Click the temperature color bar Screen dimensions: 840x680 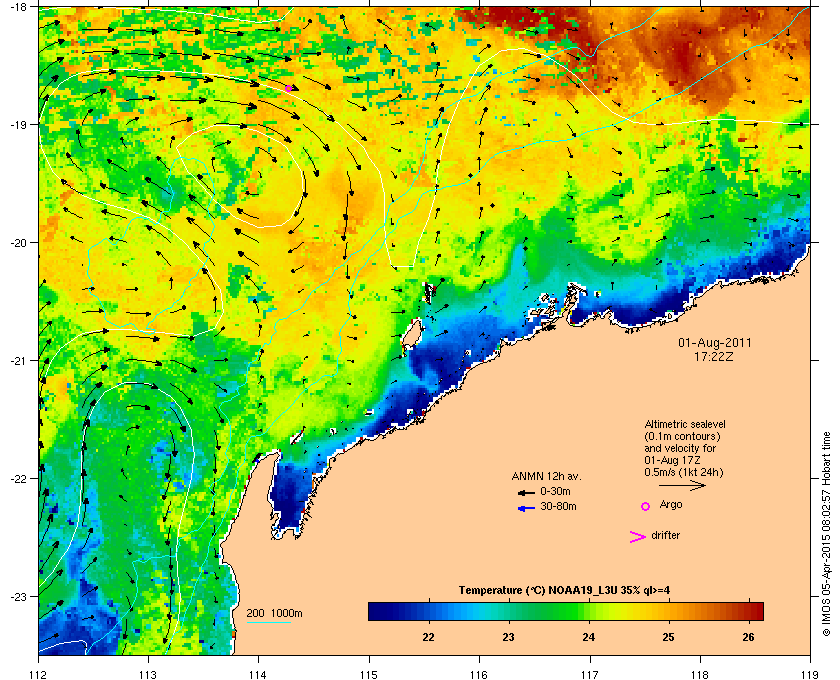pyautogui.click(x=566, y=611)
